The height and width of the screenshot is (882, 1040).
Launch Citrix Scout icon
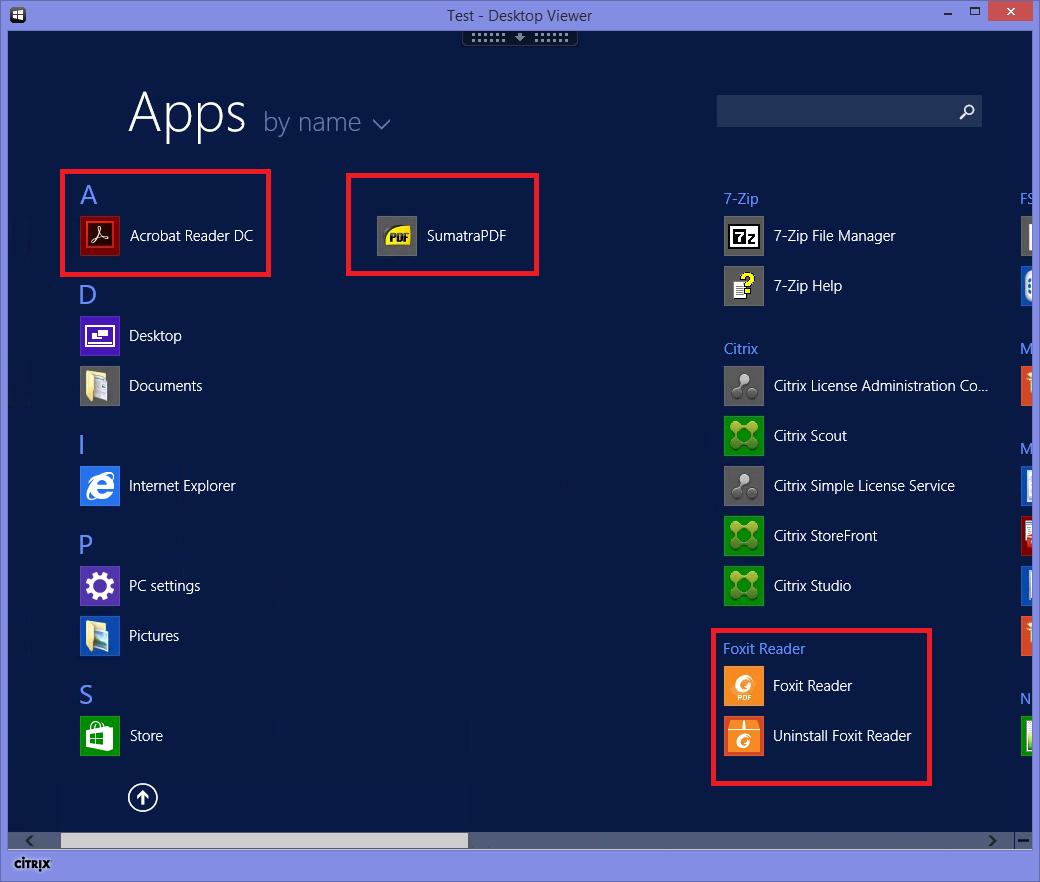744,436
